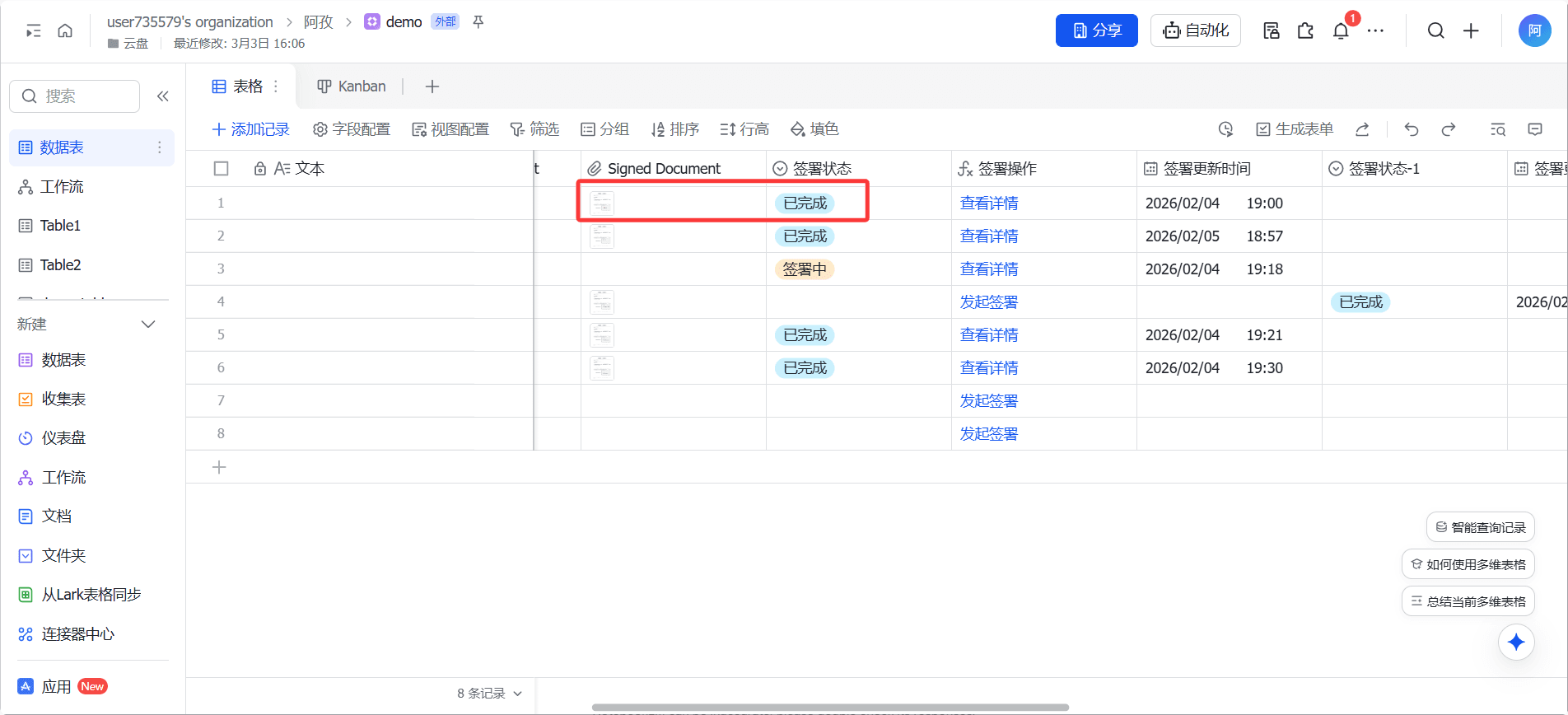1568x715 pixels.
Task: Open 视图配置 view settings
Action: click(450, 129)
